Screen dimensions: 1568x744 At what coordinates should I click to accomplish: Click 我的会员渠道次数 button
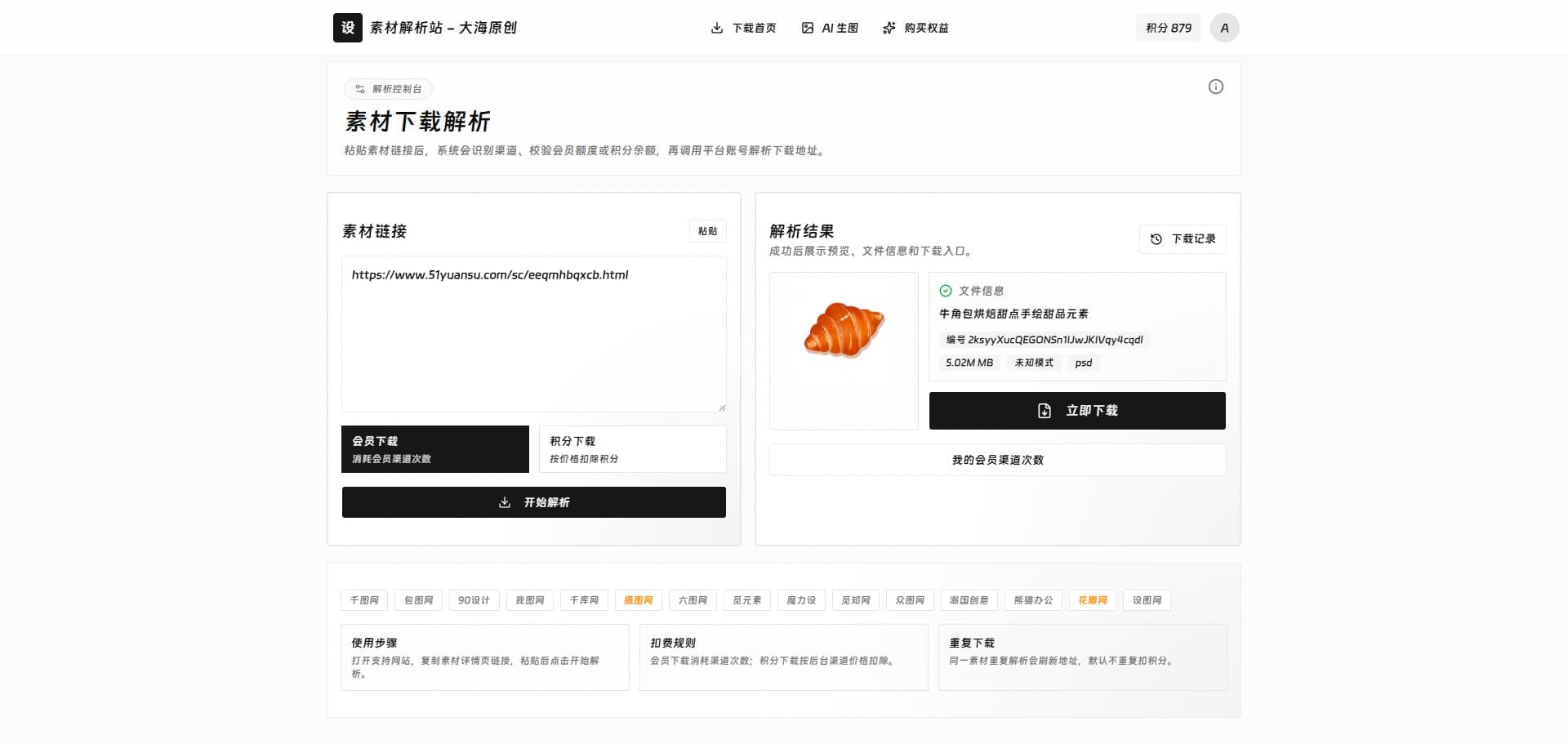pos(997,460)
